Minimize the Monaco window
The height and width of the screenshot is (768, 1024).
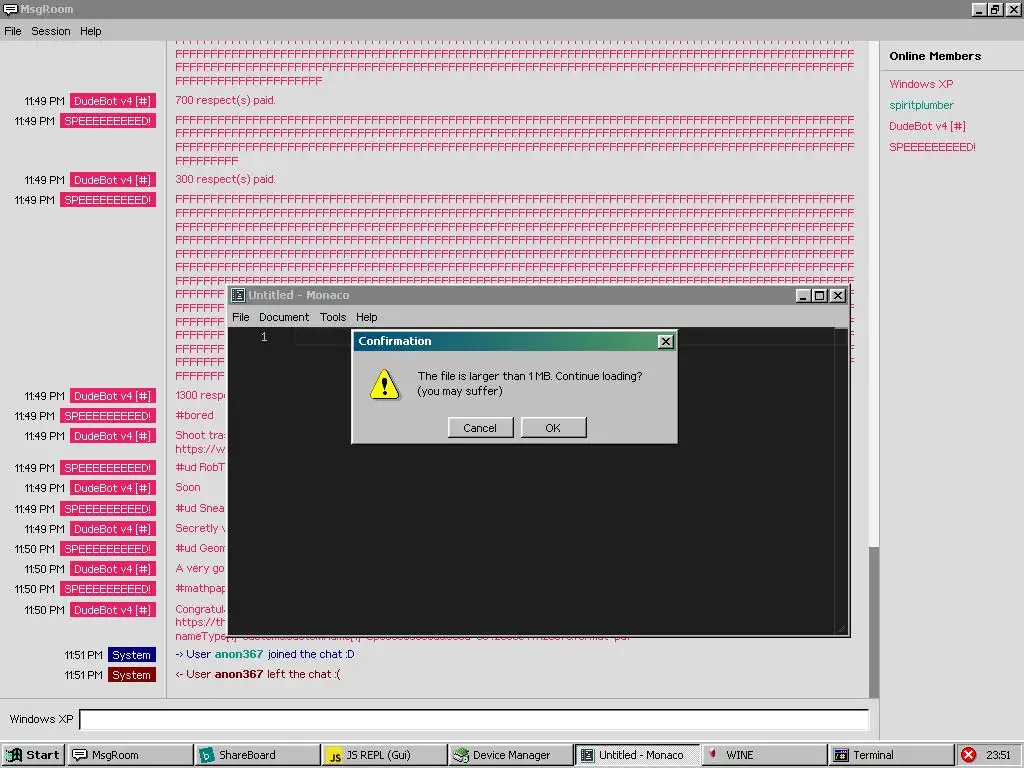click(803, 296)
